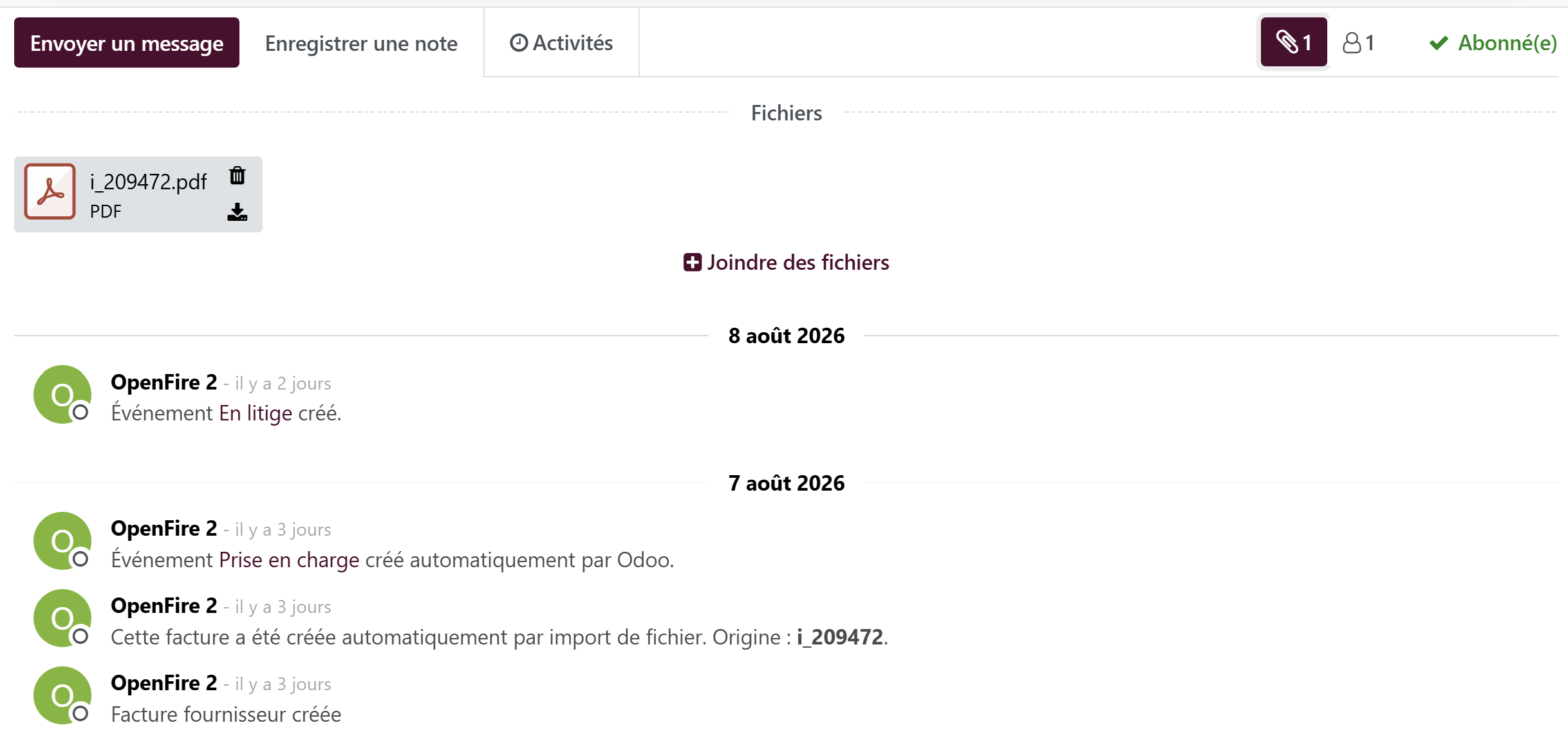Toggle the attachments paperclip counter
This screenshot has height=743, width=1568.
(1294, 42)
